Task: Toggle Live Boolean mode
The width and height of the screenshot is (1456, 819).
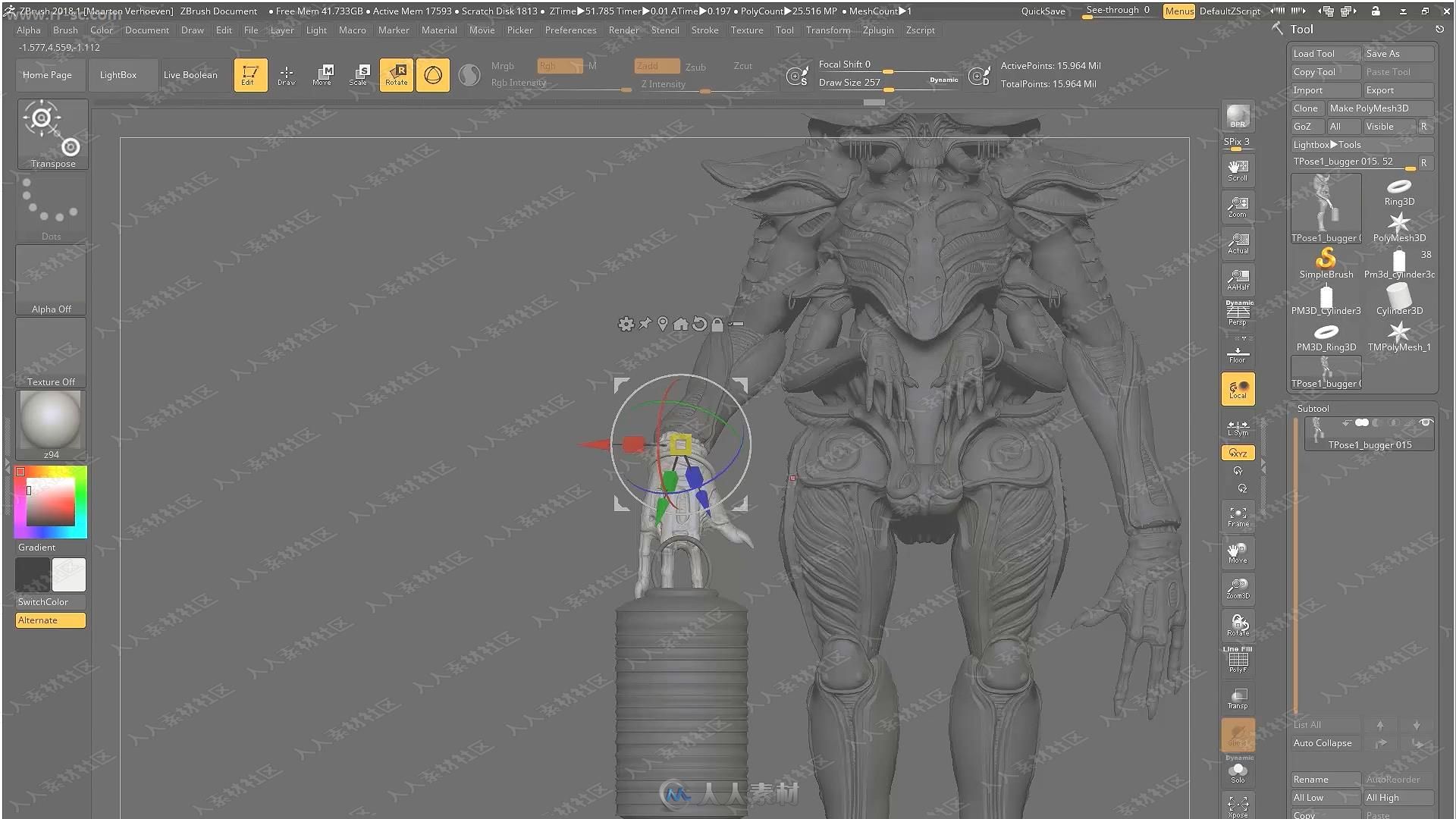Action: (x=190, y=75)
